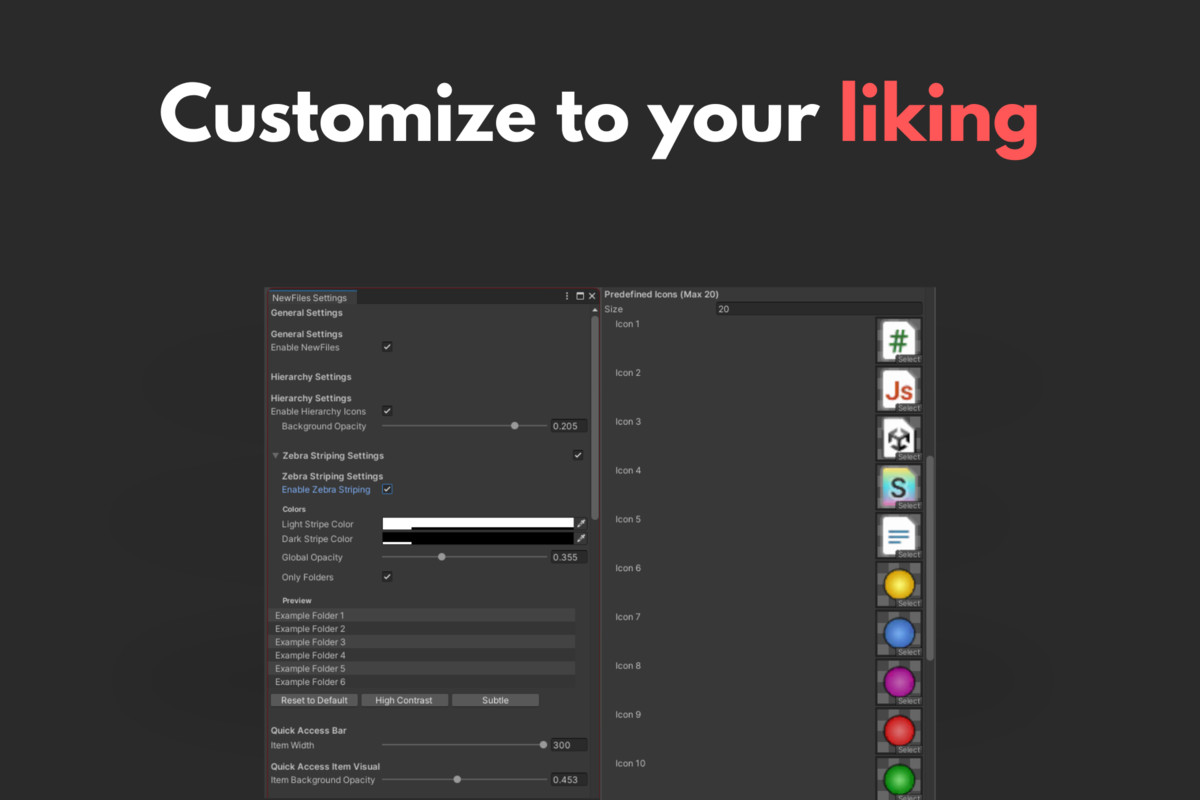Select the magenta sphere icon for Icon 8
The height and width of the screenshot is (800, 1200).
point(899,683)
